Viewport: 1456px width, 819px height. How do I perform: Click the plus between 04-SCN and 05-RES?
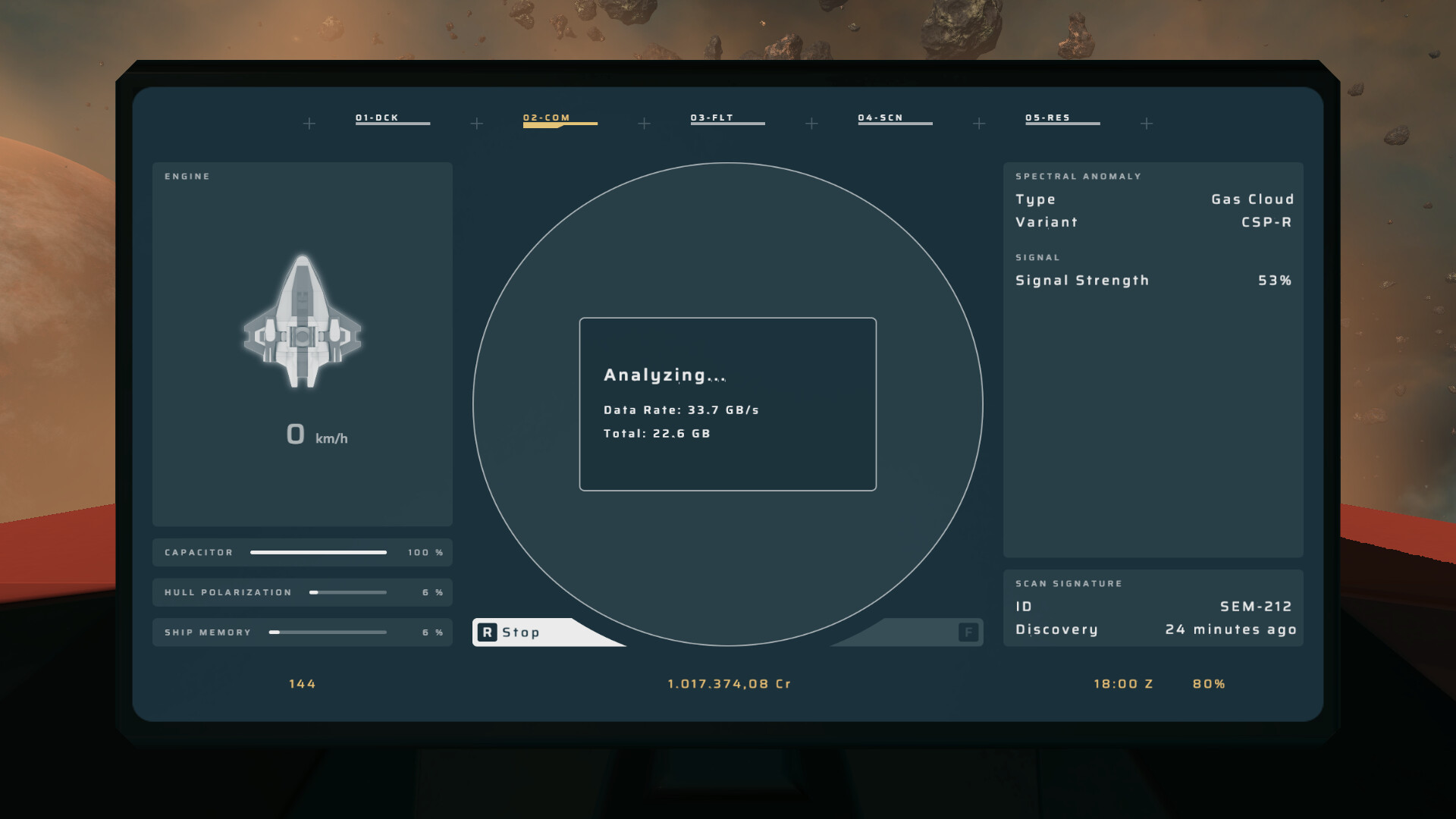coord(979,123)
